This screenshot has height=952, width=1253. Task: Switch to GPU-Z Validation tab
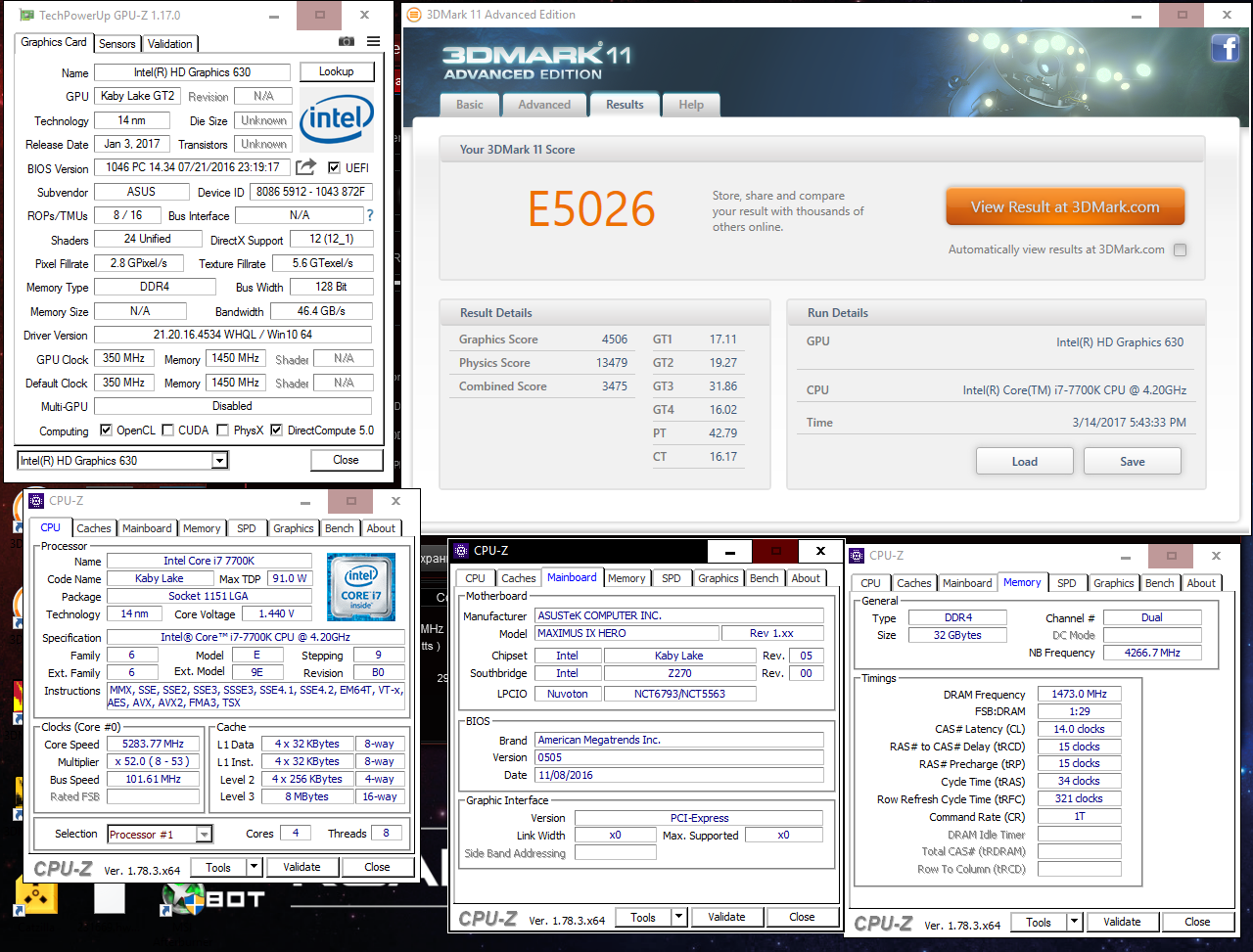click(170, 44)
